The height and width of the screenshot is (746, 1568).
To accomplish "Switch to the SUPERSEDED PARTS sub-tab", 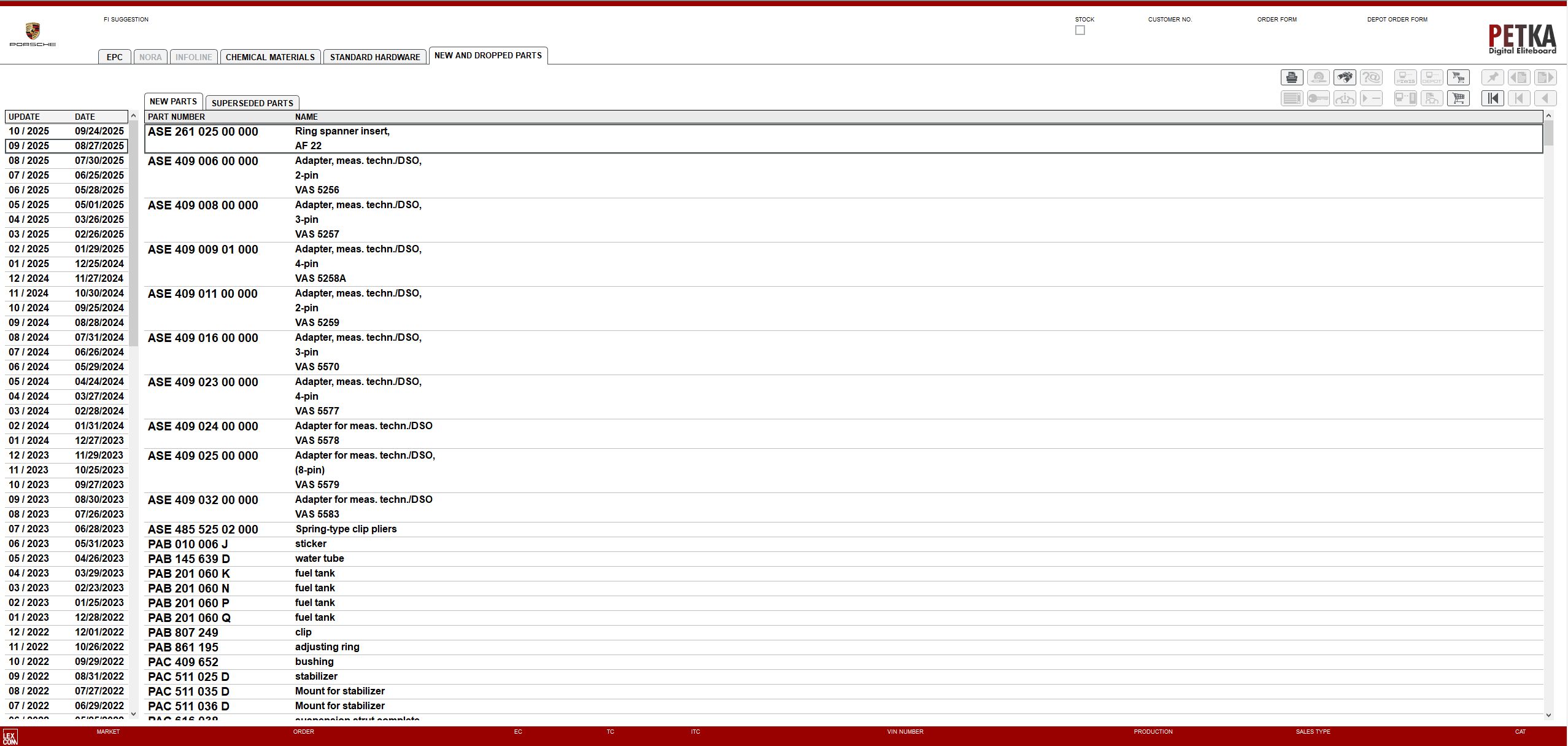I will point(252,103).
